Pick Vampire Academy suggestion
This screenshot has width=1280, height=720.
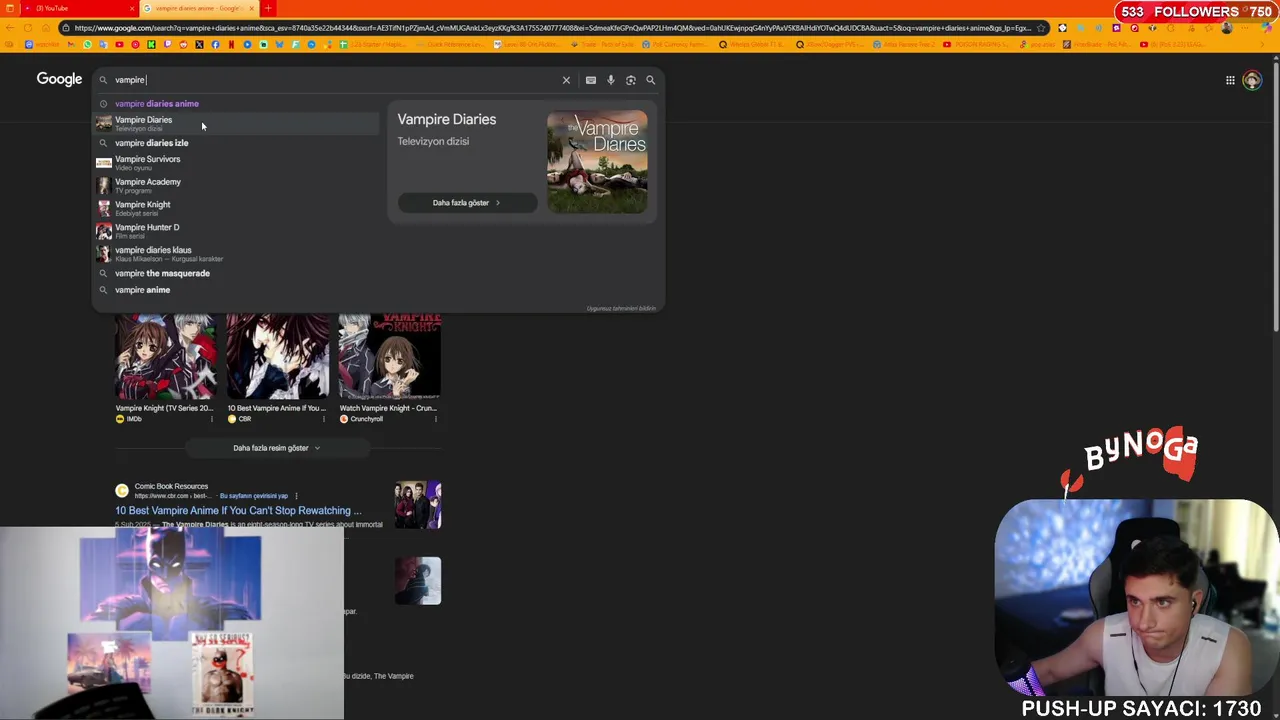236,185
